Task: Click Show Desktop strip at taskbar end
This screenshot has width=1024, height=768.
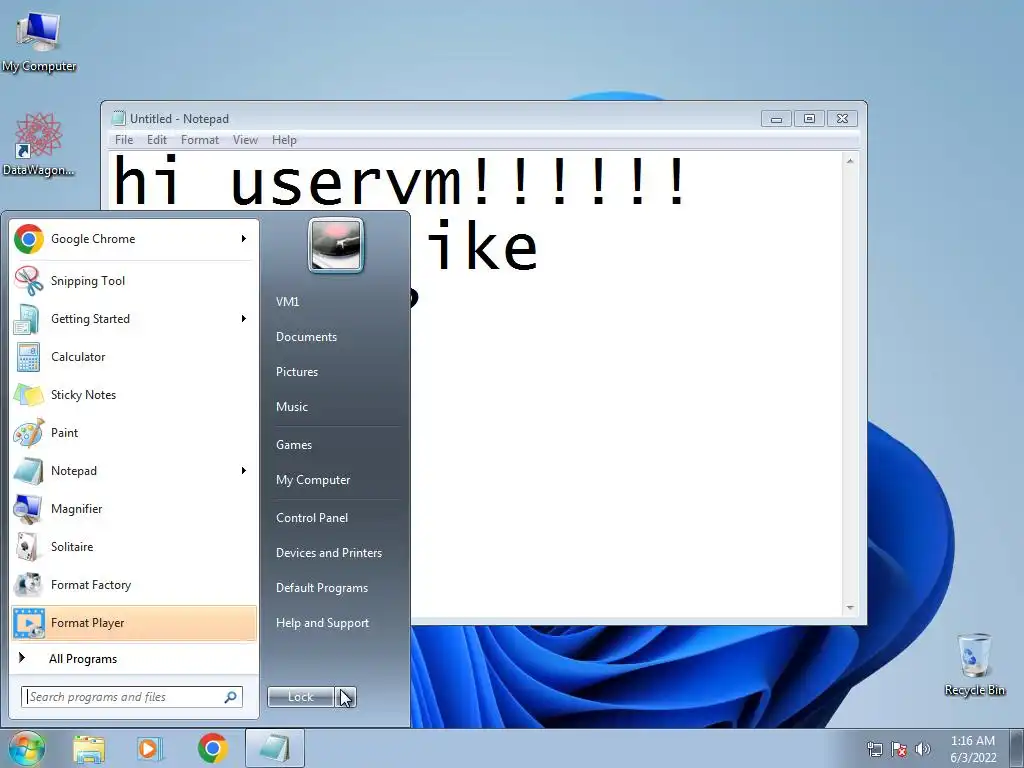Action: [1017, 749]
